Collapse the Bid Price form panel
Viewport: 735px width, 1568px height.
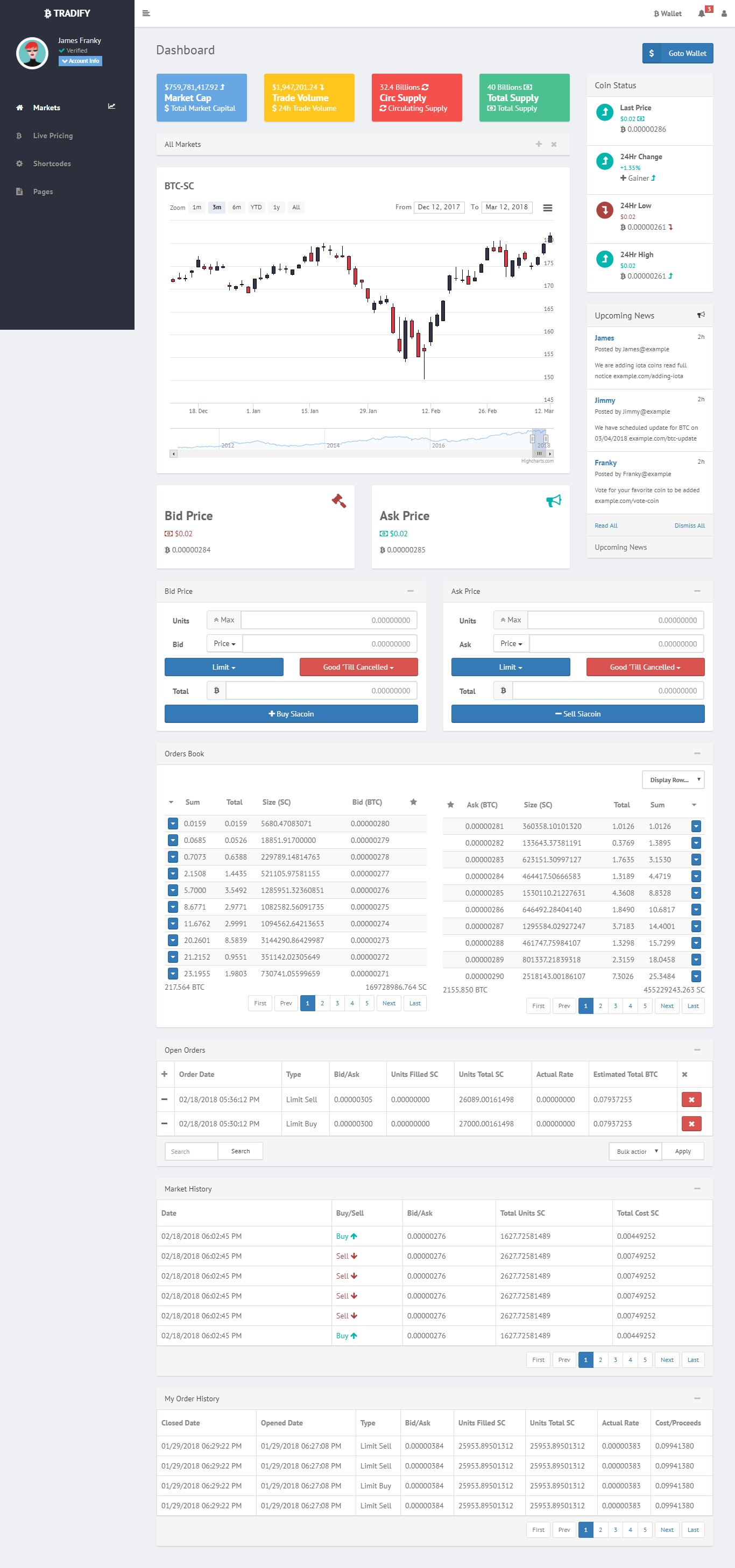coord(411,591)
